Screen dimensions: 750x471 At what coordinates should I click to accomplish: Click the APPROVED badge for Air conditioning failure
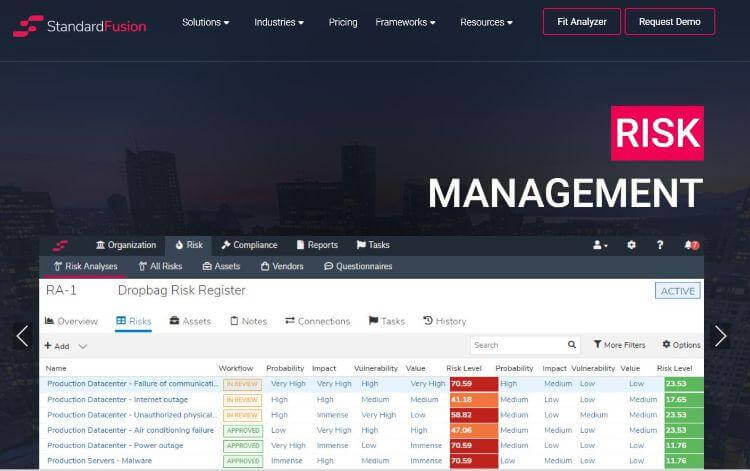click(x=243, y=430)
